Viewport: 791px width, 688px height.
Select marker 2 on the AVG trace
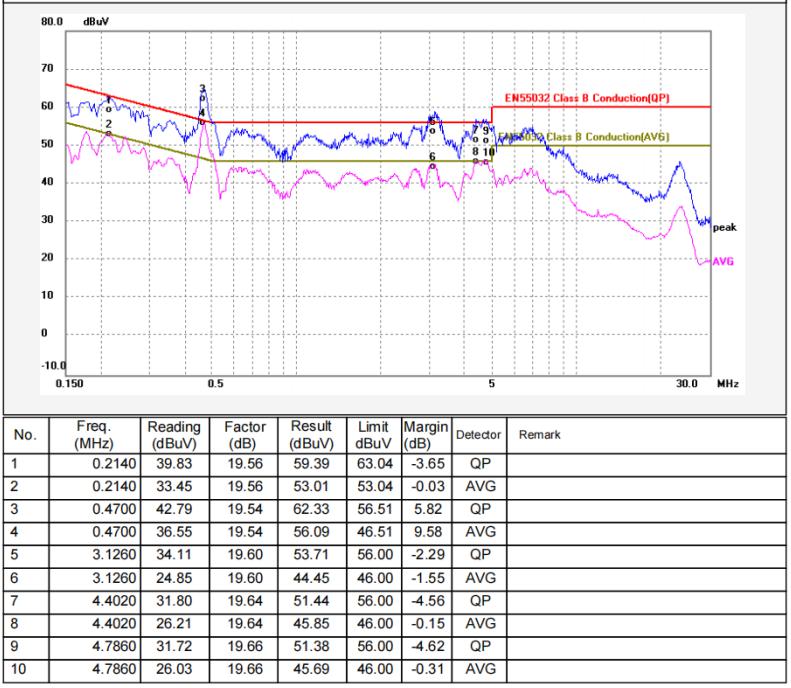click(x=108, y=131)
